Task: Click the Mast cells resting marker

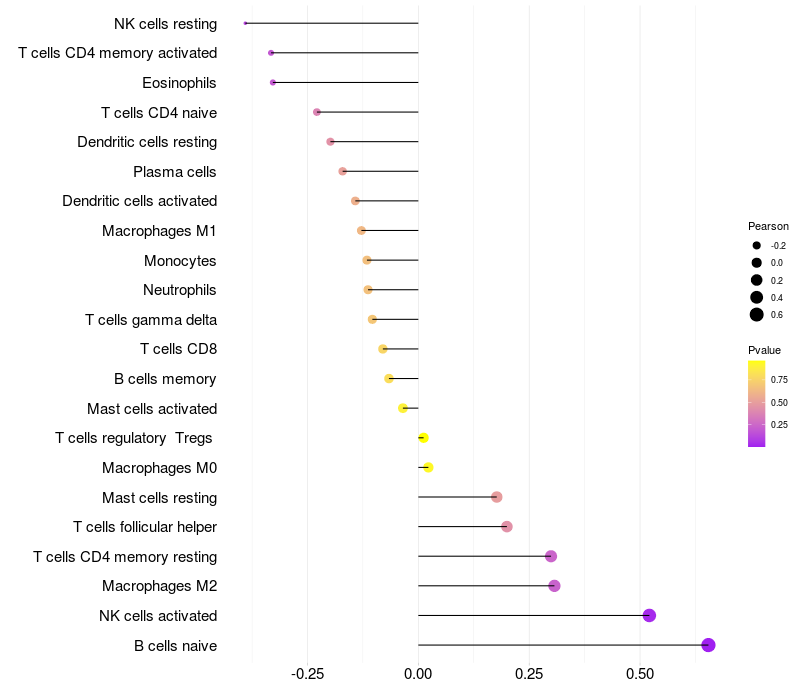Action: [x=496, y=497]
